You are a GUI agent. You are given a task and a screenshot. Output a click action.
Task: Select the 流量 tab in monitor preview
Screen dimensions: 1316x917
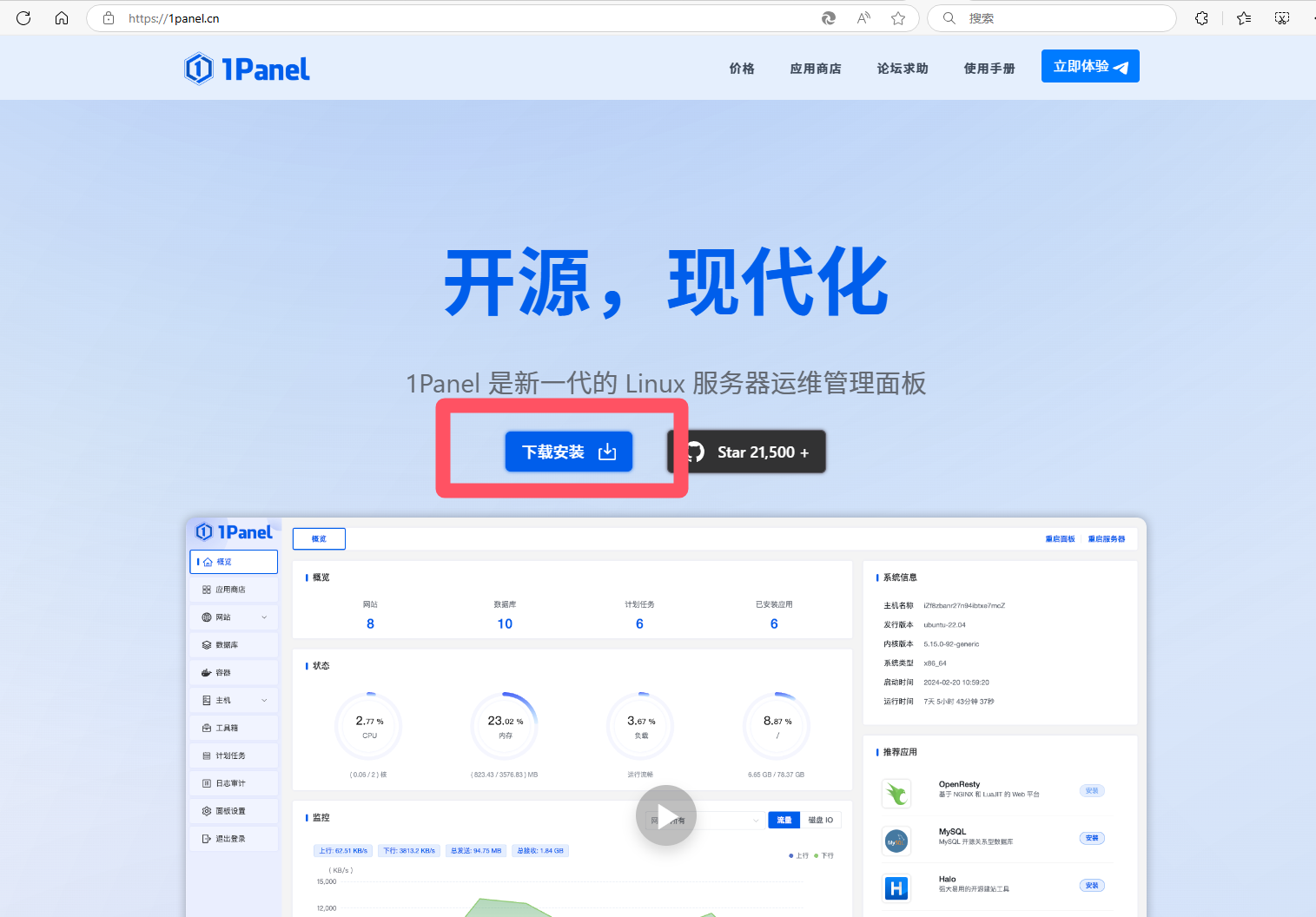784,820
